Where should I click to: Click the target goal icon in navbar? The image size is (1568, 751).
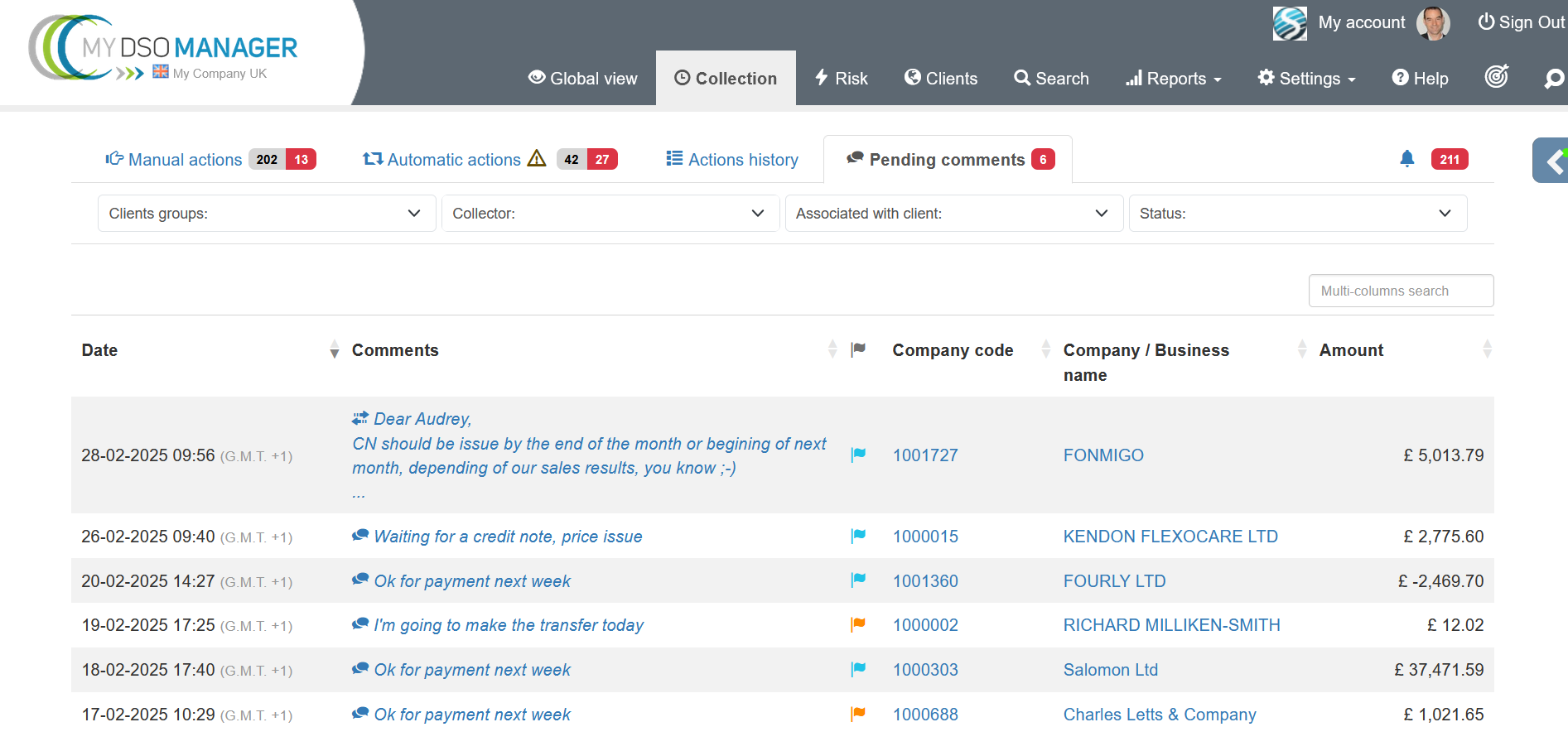tap(1496, 77)
